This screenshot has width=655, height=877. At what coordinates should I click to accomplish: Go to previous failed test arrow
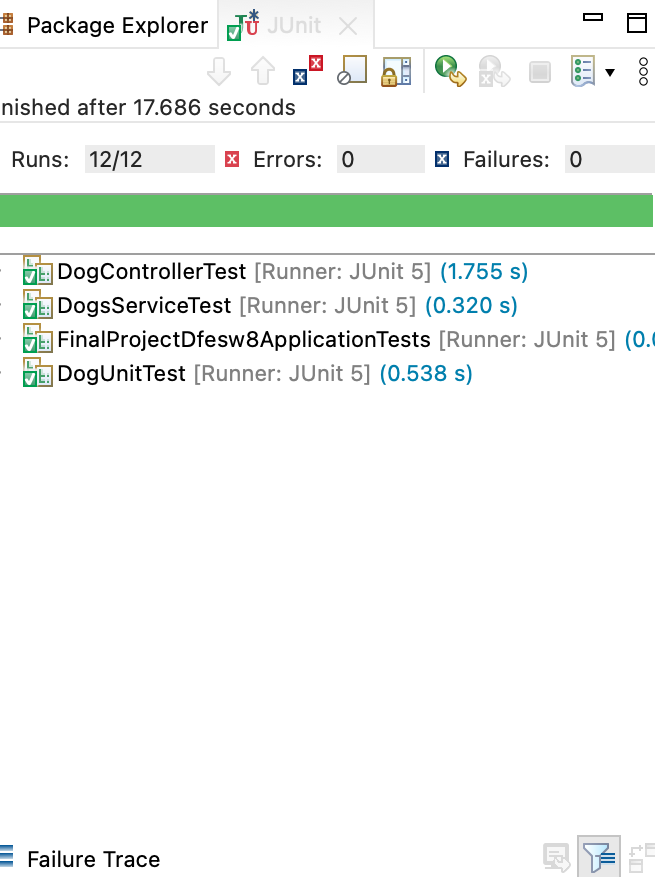click(262, 72)
